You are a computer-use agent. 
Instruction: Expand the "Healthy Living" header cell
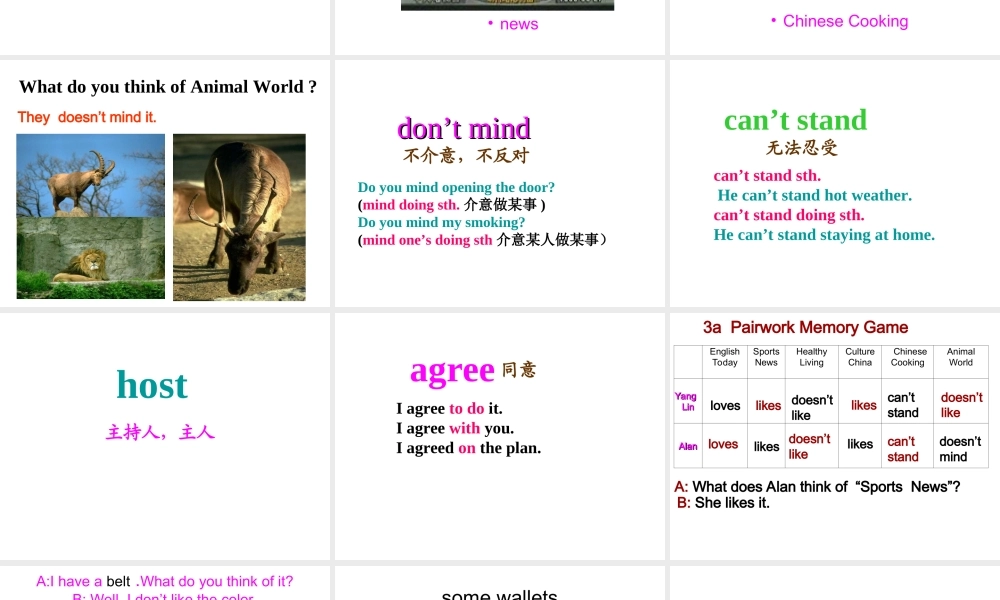811,356
